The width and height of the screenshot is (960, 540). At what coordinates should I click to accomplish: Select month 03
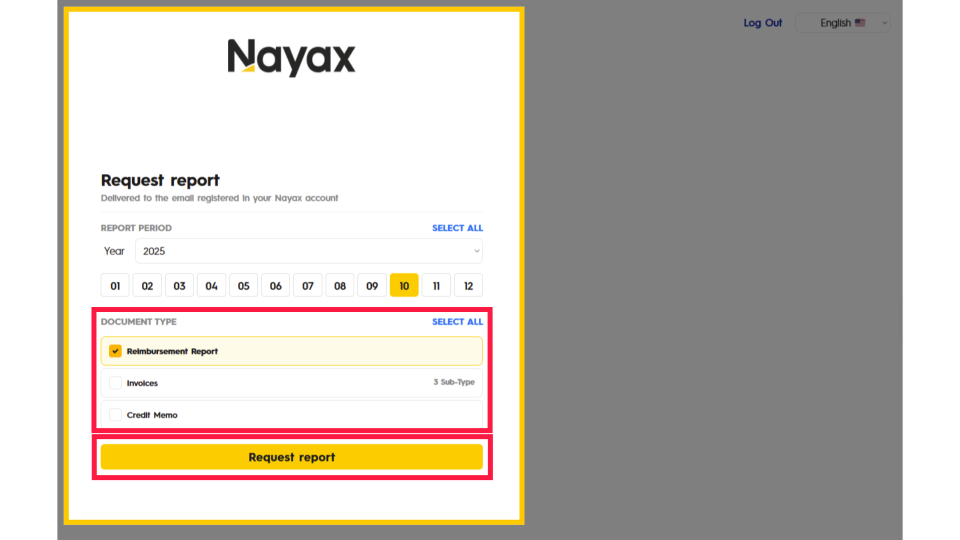pyautogui.click(x=179, y=285)
